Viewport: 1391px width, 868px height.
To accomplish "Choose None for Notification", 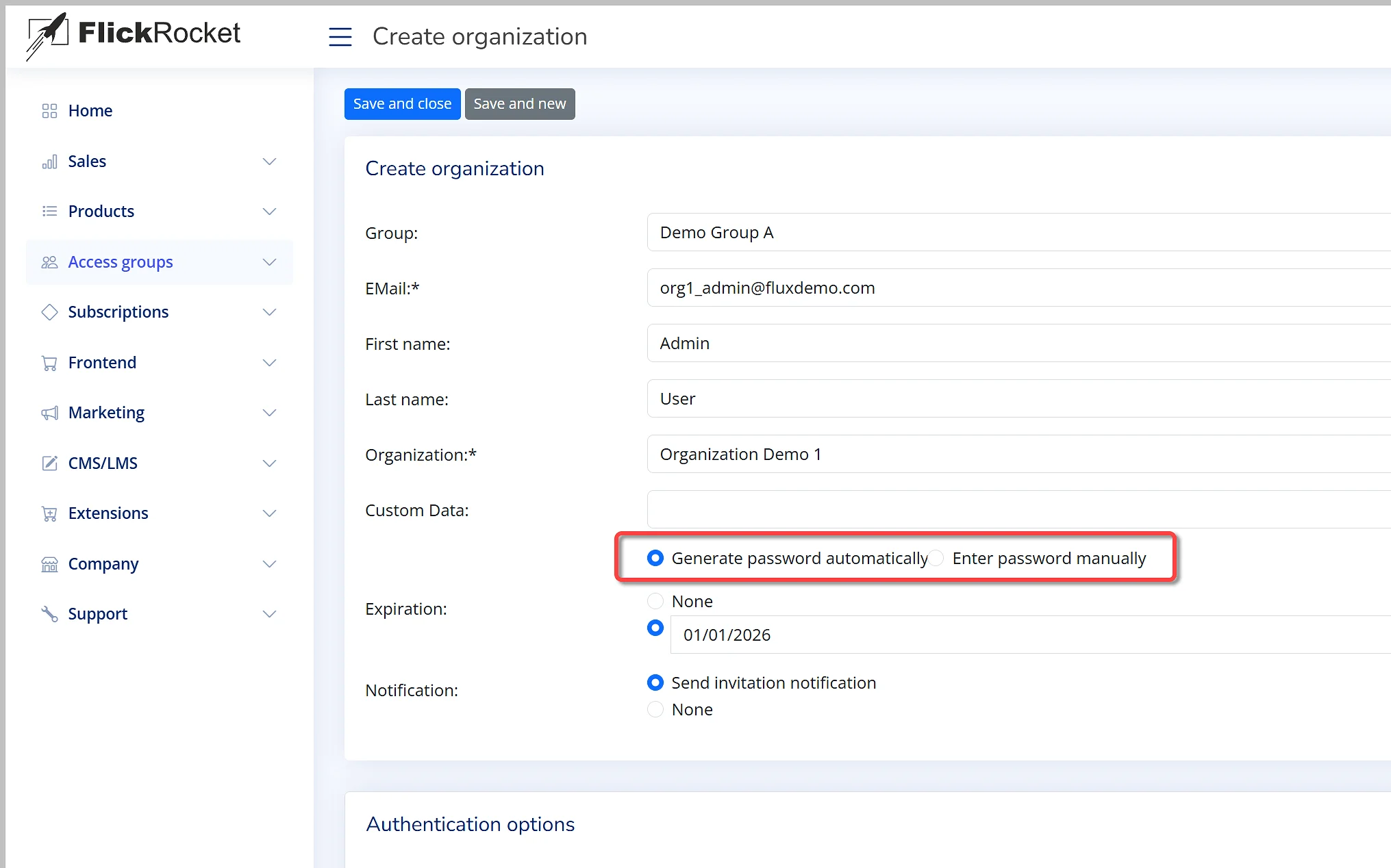I will coord(655,710).
